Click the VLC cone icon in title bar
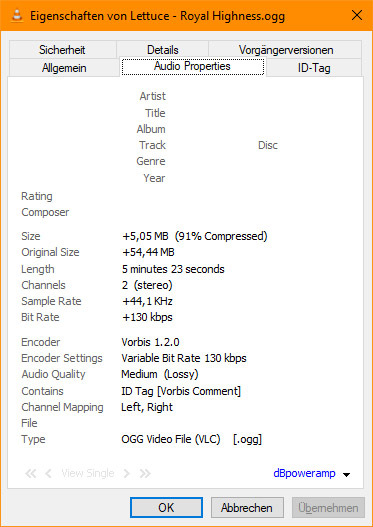Viewport: 373px width, 527px height. tap(16, 14)
